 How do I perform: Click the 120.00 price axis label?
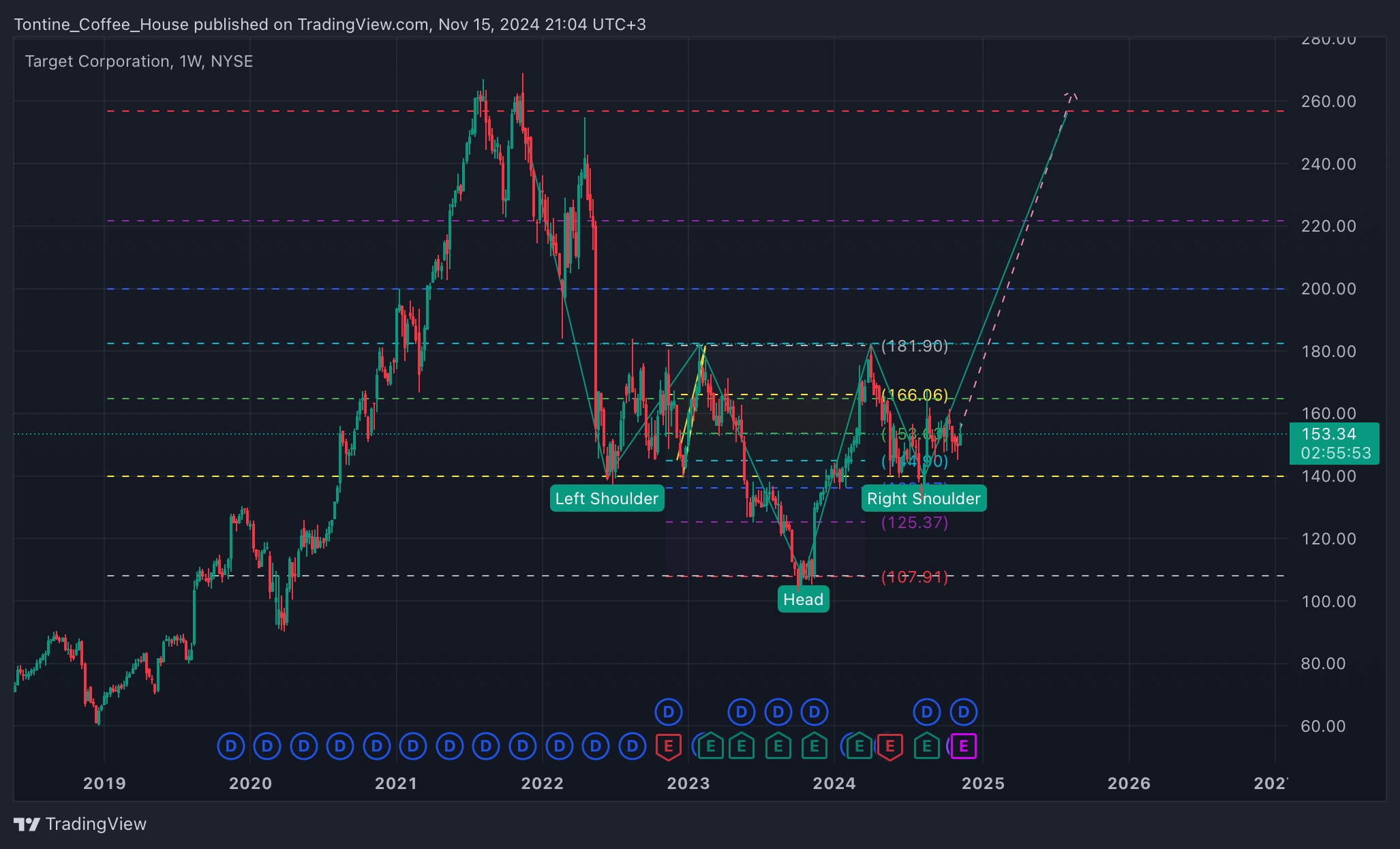(x=1328, y=539)
